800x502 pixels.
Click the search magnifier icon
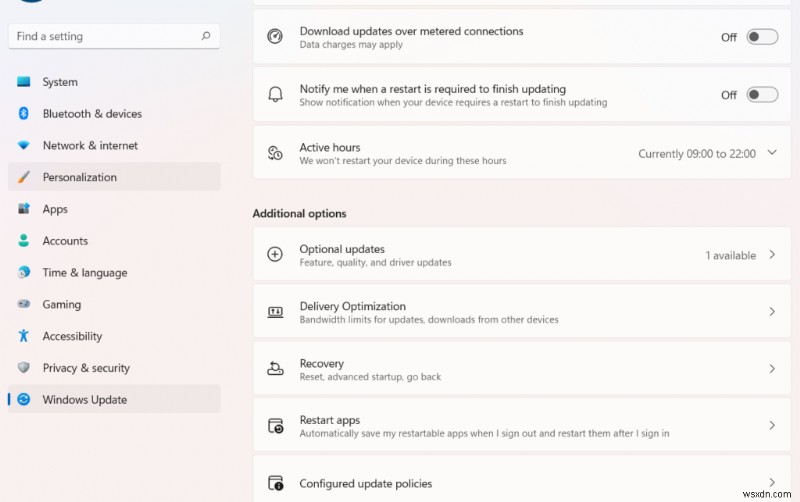(206, 36)
